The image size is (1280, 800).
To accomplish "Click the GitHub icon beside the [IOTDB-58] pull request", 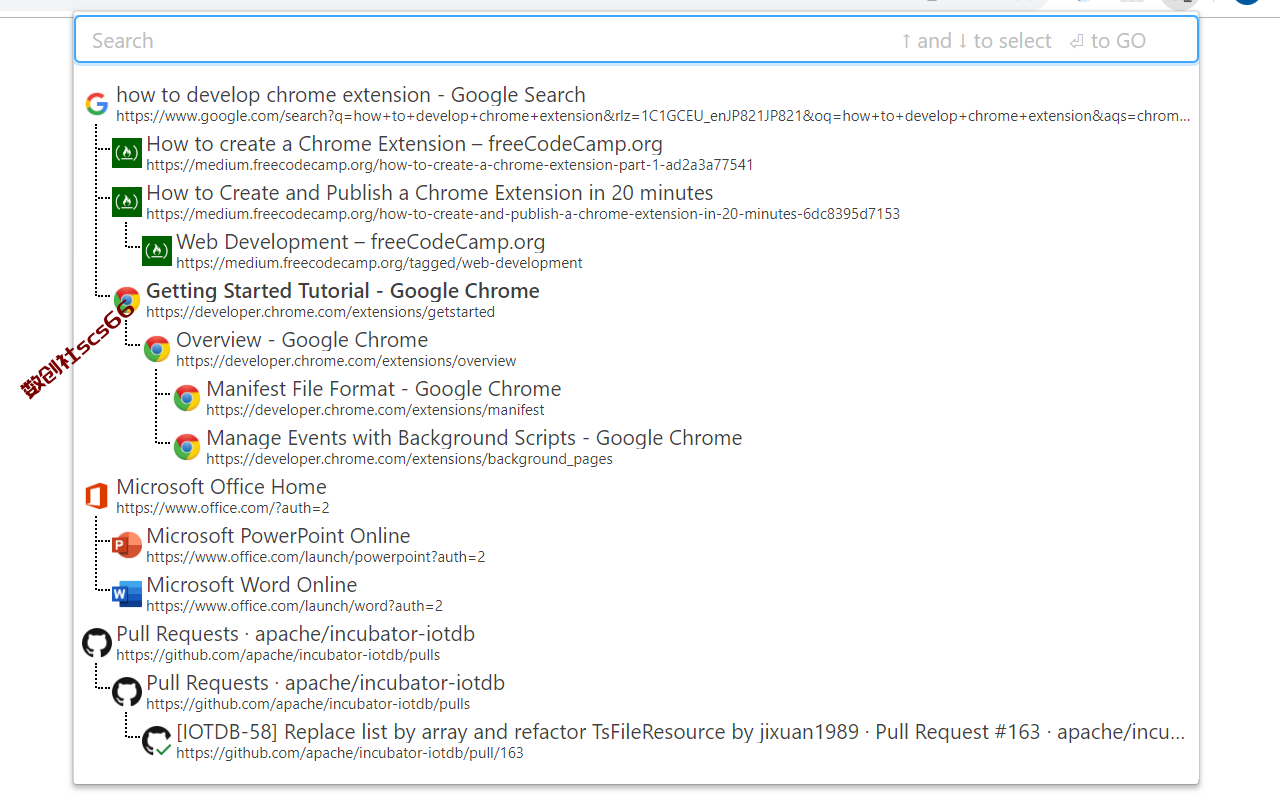I will 157,741.
